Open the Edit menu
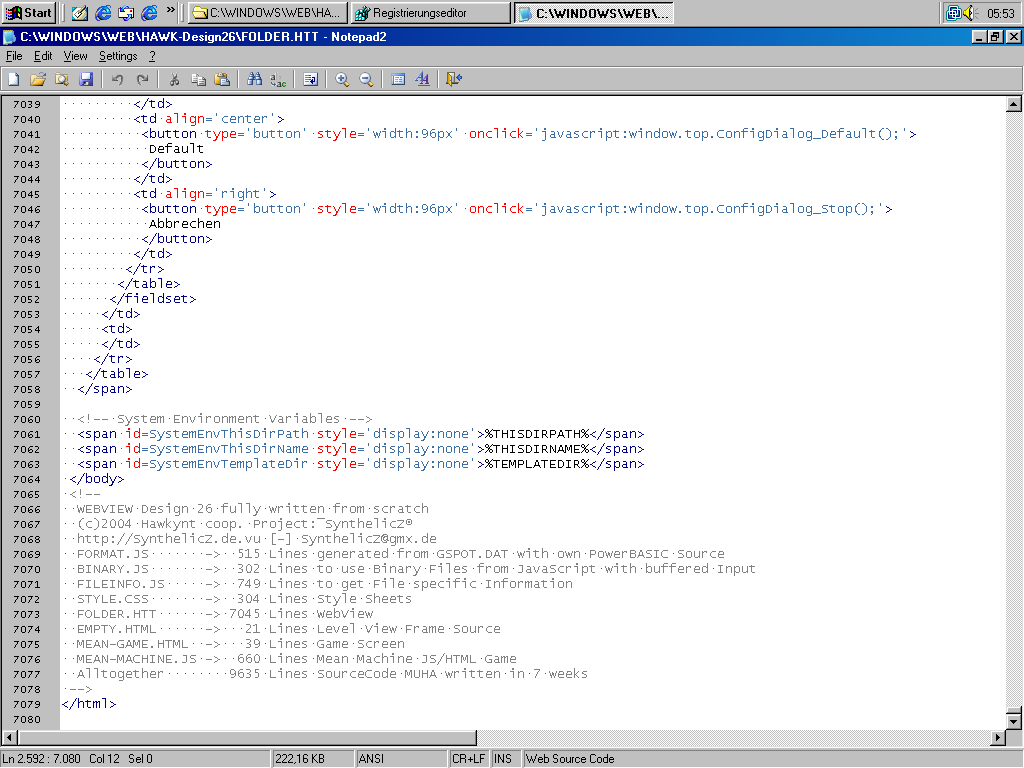This screenshot has height=768, width=1024. coord(43,56)
